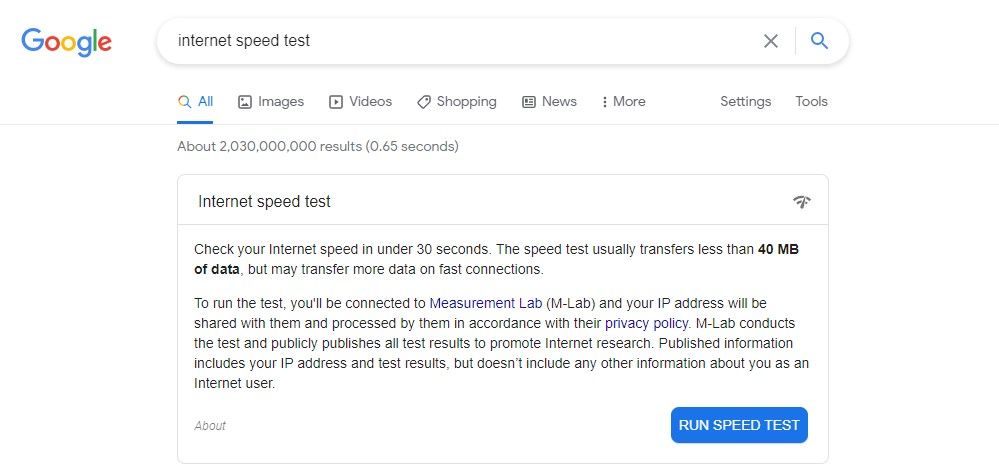Start the test with RUN SPEED TEST
This screenshot has height=471, width=999.
[x=739, y=425]
